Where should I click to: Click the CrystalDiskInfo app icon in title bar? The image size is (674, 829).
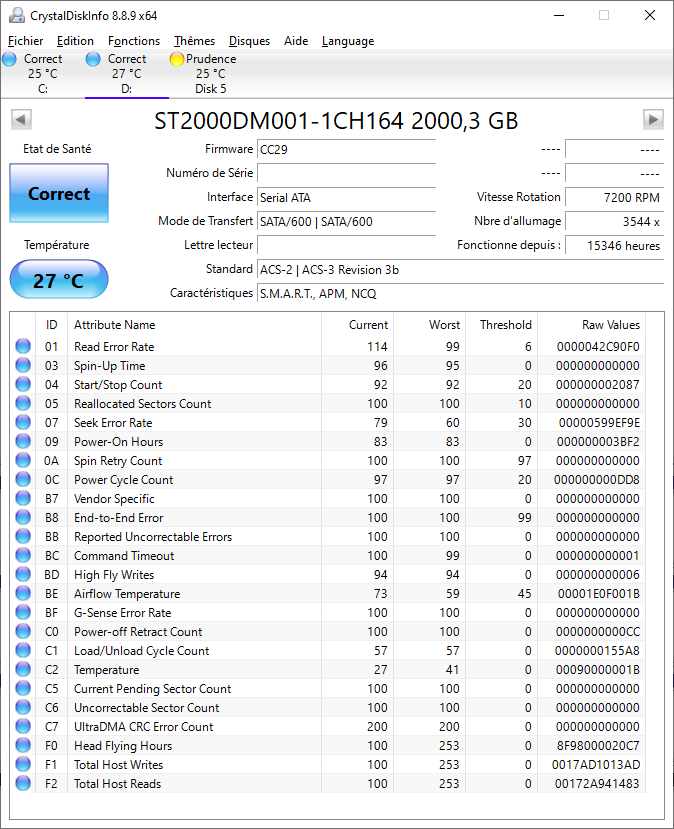15,15
